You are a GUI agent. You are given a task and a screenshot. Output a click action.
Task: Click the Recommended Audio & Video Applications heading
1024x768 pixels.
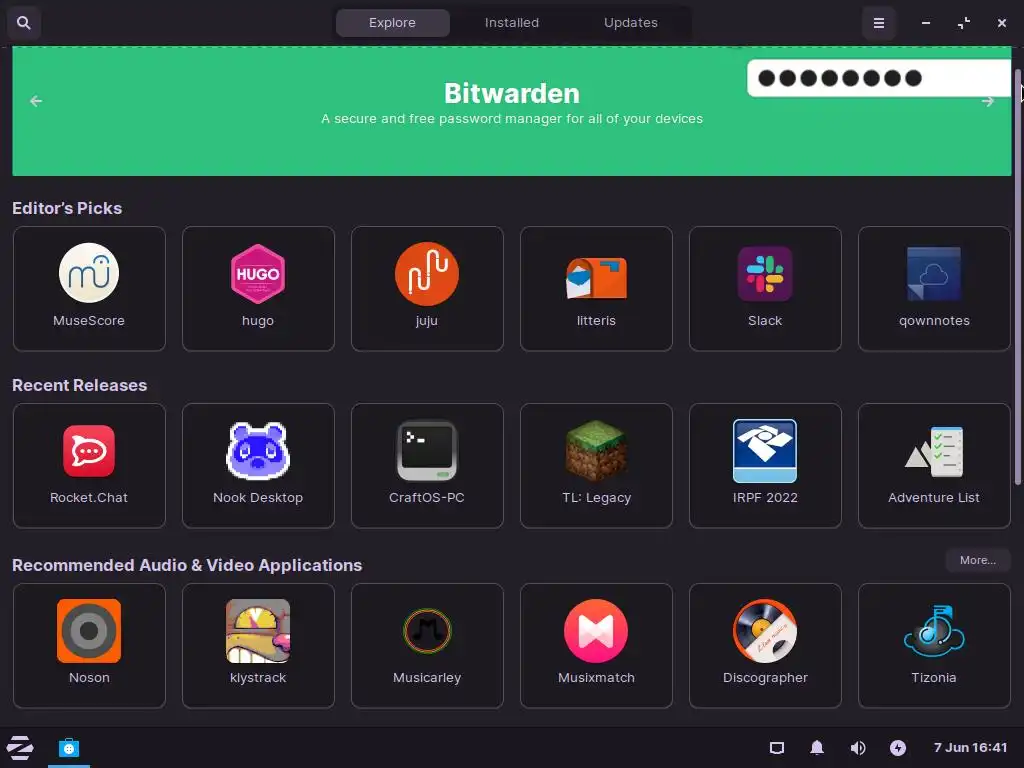[x=187, y=566]
